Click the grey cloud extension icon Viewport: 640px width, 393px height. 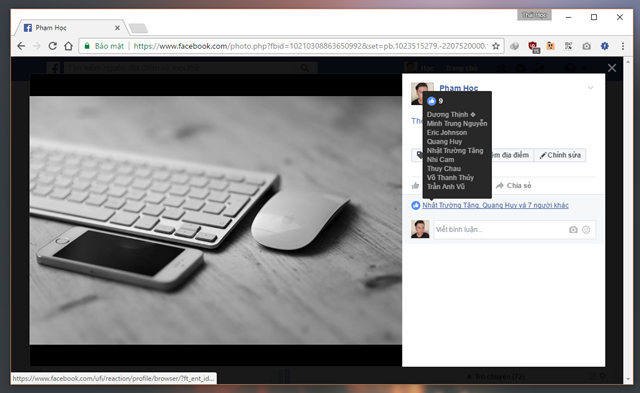[515, 46]
